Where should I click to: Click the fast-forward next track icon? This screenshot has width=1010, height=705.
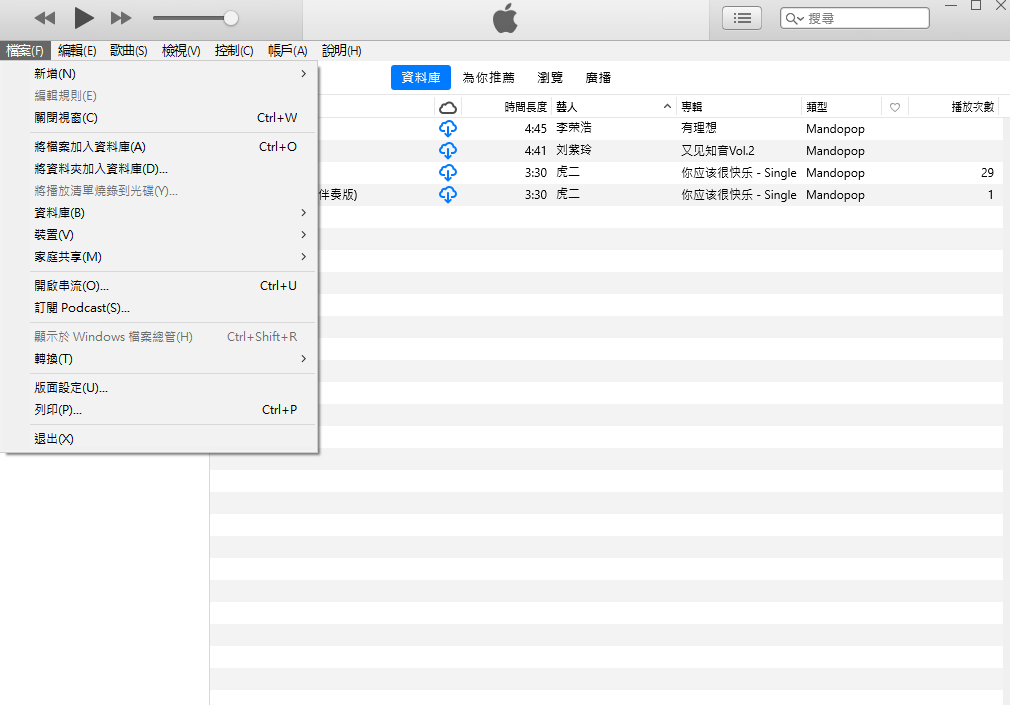click(121, 18)
